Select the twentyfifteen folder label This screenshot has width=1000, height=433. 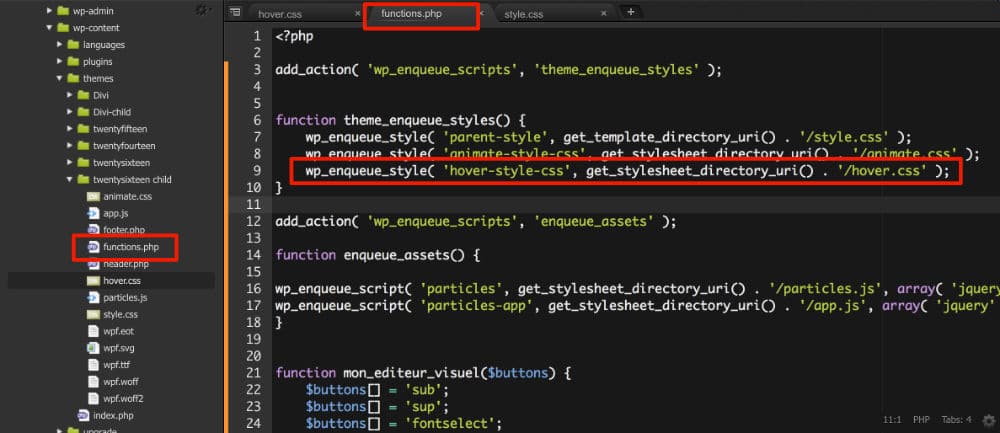point(120,129)
